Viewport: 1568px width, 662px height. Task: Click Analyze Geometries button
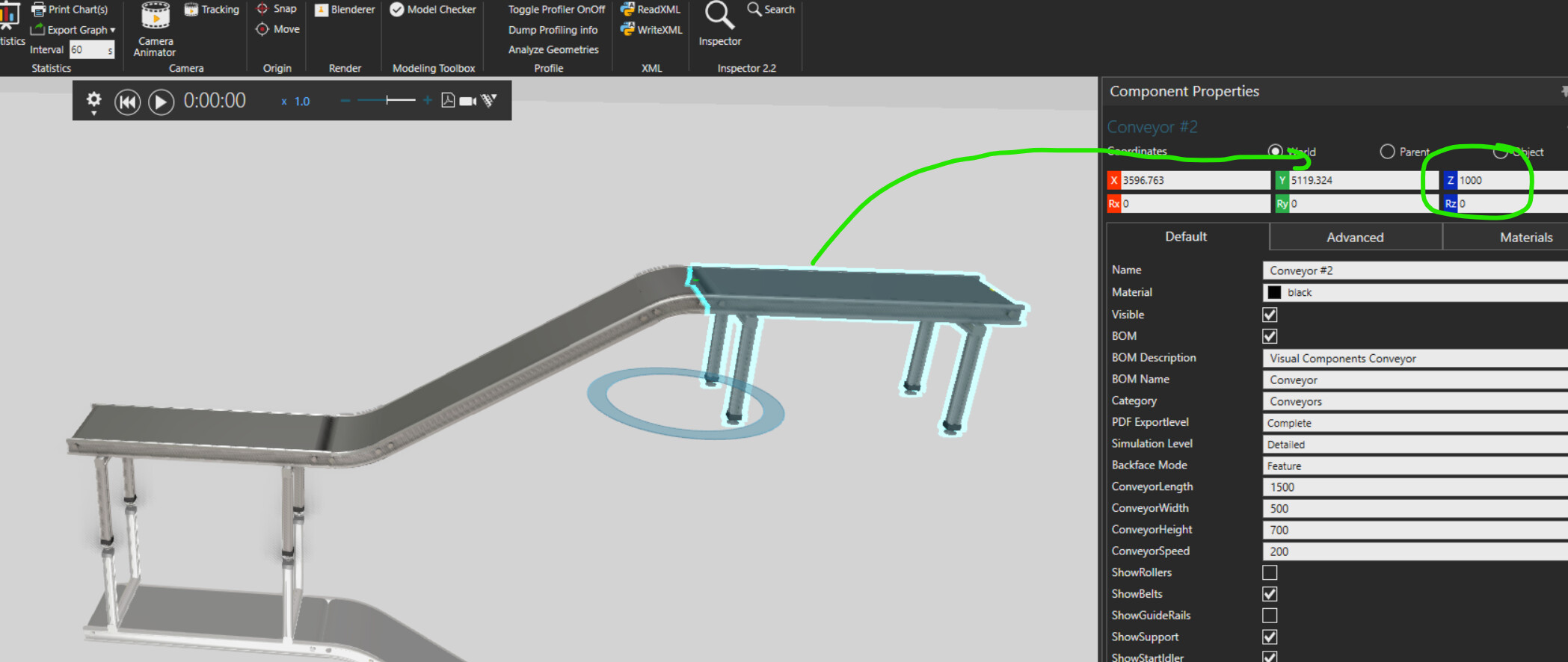click(553, 50)
